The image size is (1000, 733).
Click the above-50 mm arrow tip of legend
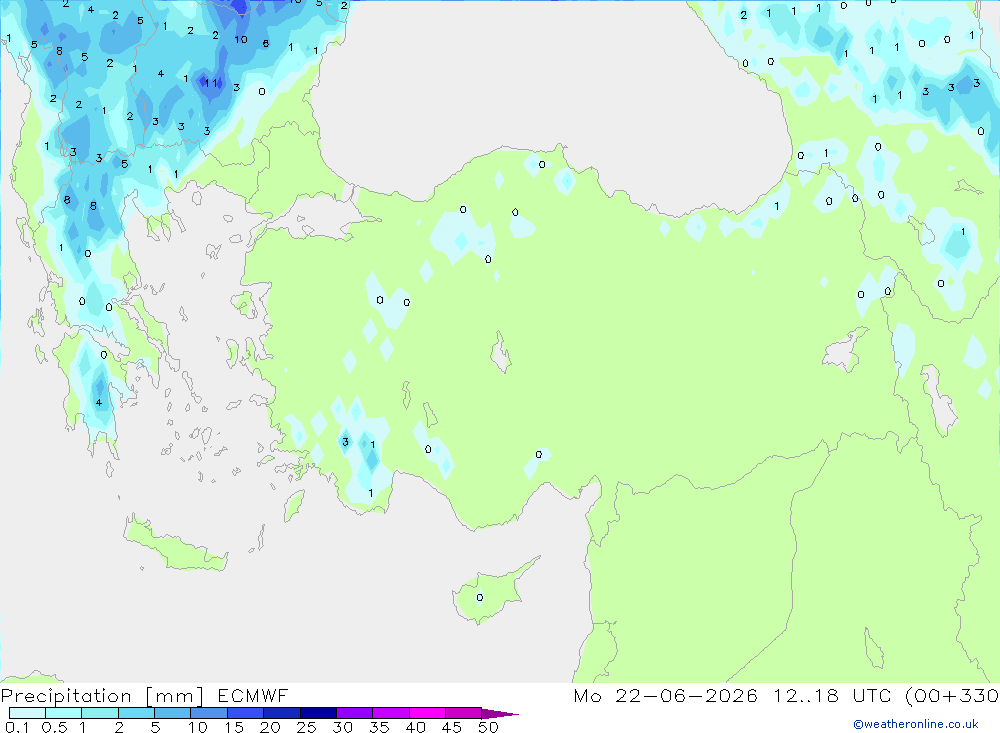click(499, 714)
